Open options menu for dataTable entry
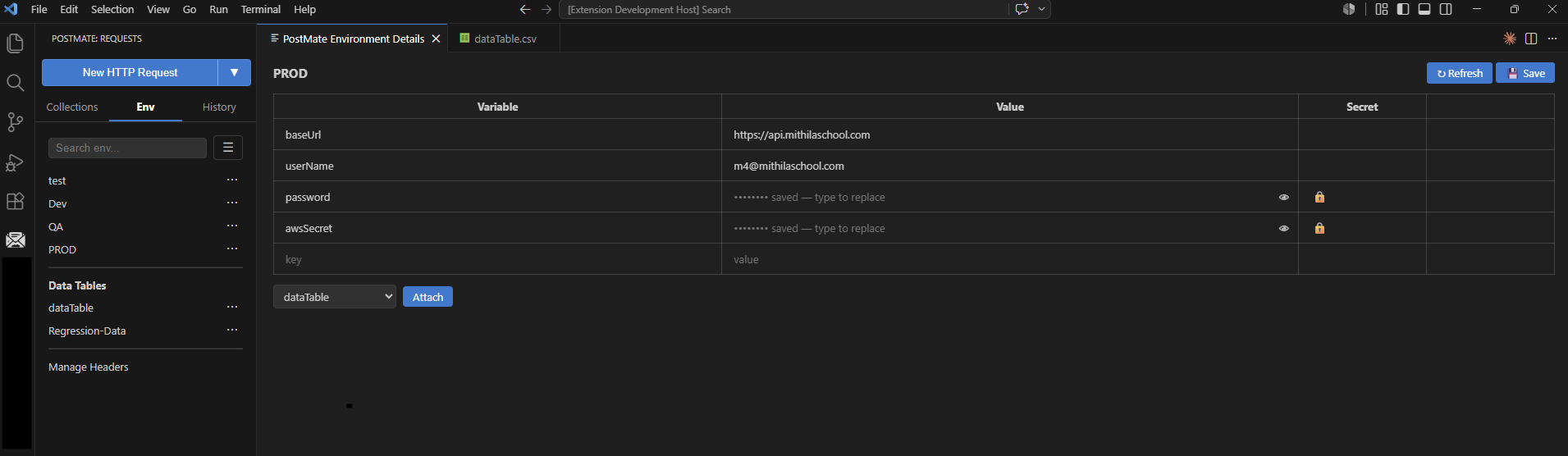Image resolution: width=1568 pixels, height=456 pixels. pyautogui.click(x=232, y=307)
